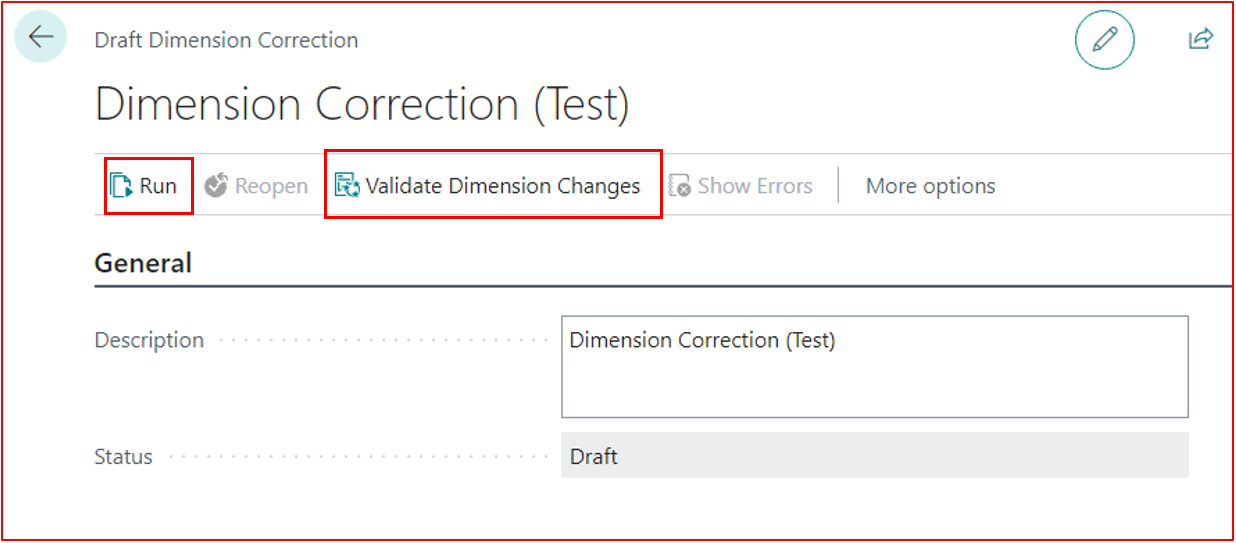Select Reopen in the action bar
Screen dimensions: 1236x543
(x=256, y=186)
